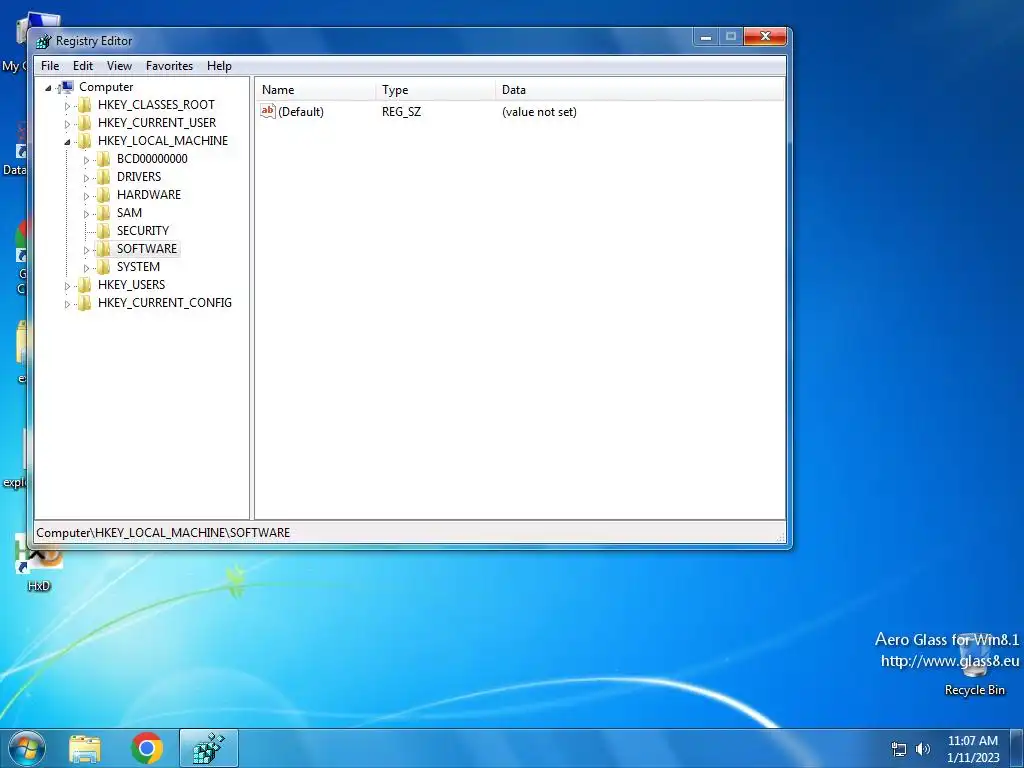
Task: Open the volume control in tray
Action: coord(923,749)
